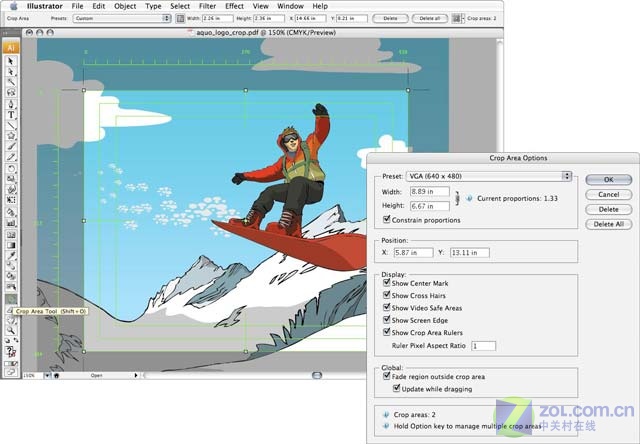Open the Filter menu
640x444 pixels.
pos(207,6)
